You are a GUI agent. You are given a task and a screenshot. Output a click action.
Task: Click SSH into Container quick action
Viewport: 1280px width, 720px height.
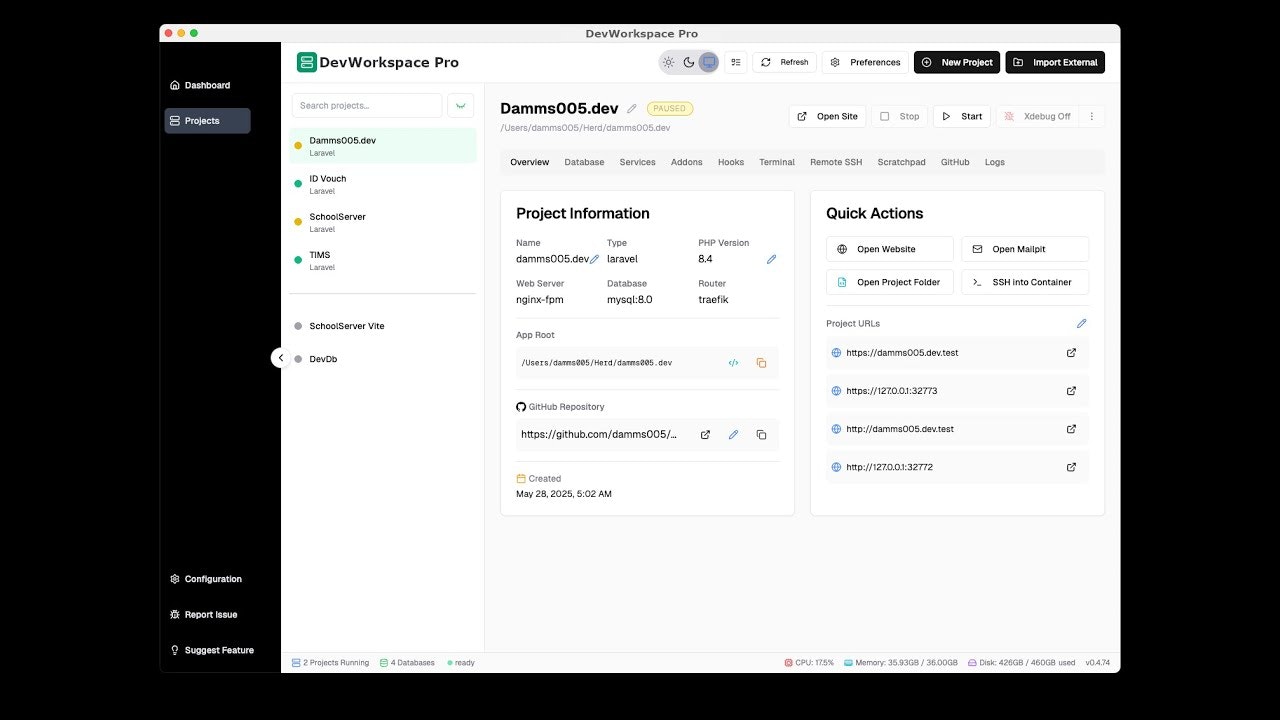click(x=1024, y=282)
